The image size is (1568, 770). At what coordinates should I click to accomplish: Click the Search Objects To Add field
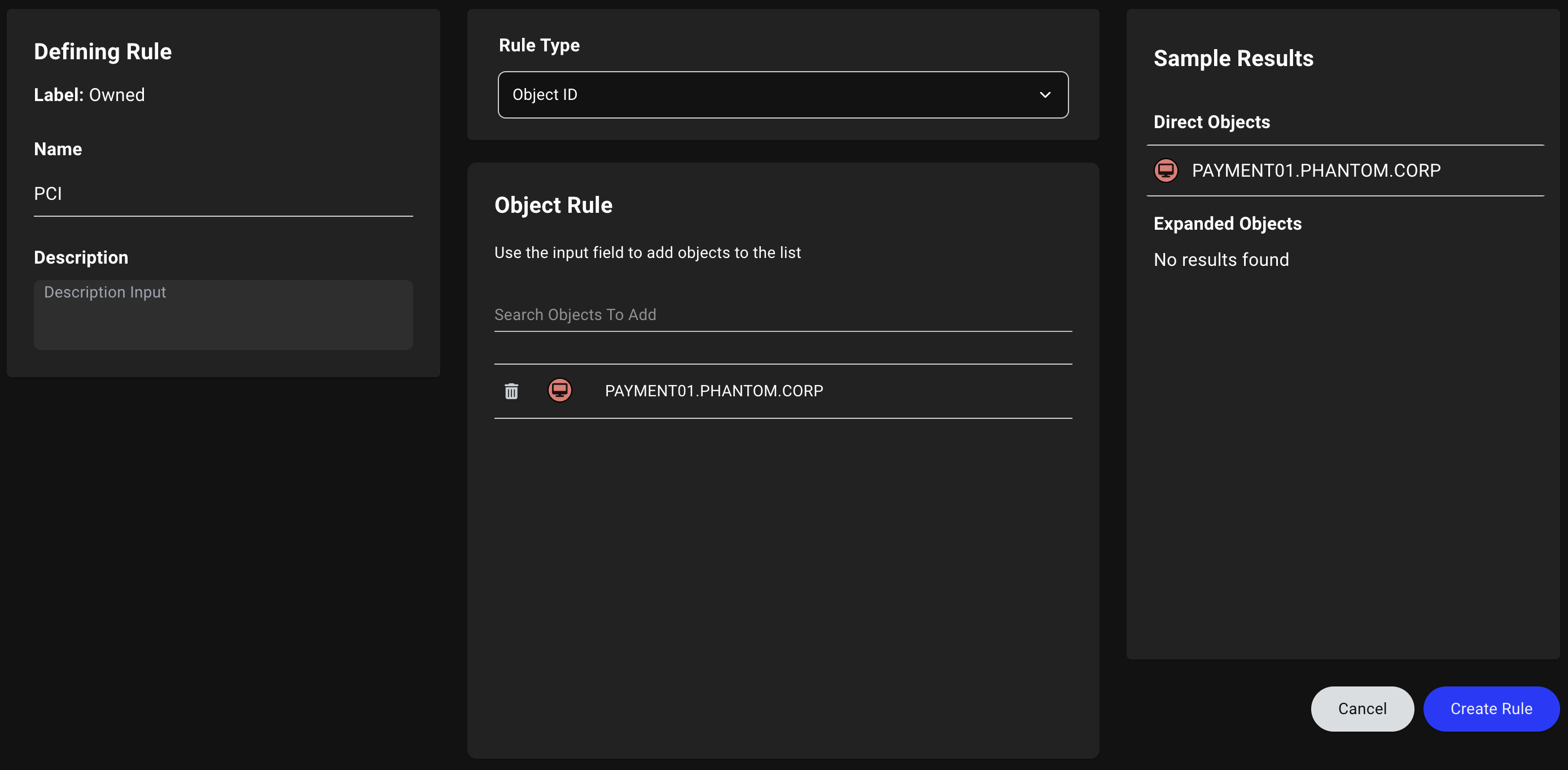783,314
